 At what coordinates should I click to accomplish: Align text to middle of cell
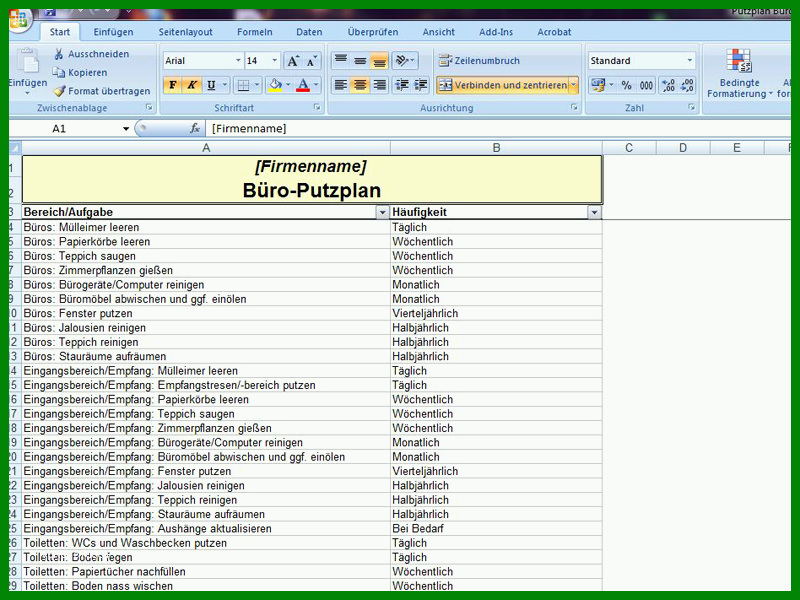click(x=360, y=61)
